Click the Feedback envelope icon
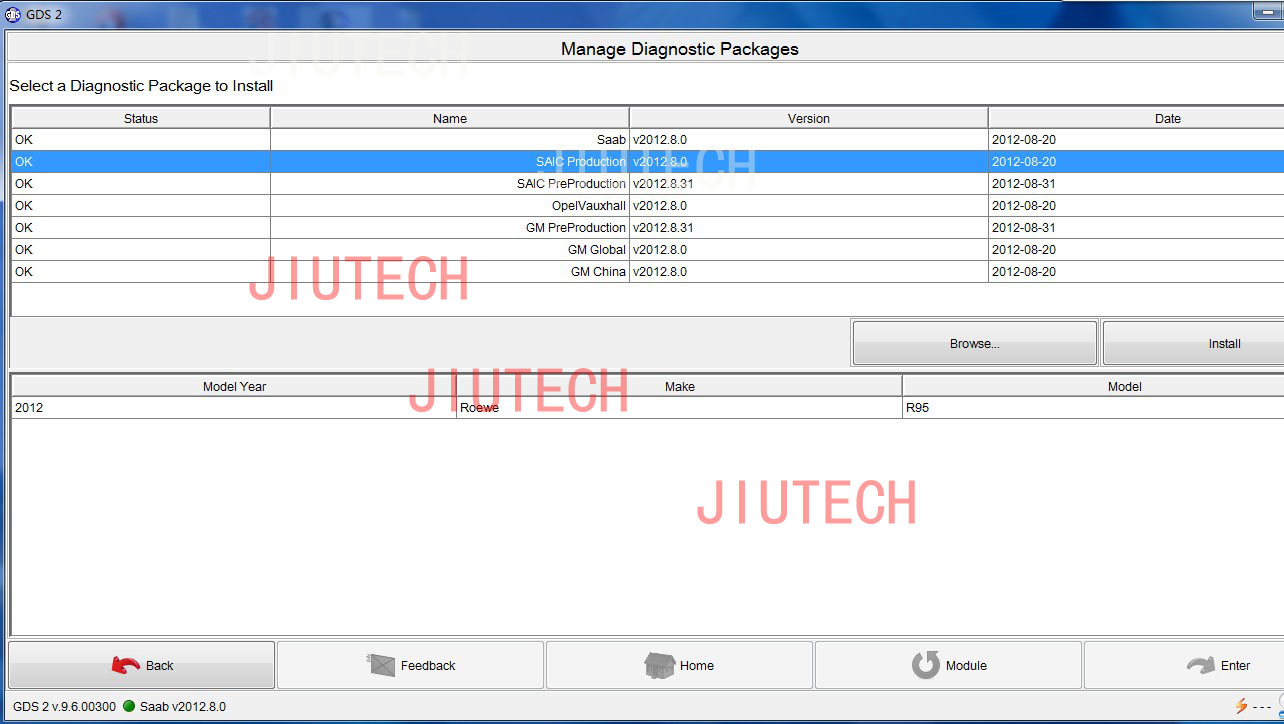 click(382, 665)
